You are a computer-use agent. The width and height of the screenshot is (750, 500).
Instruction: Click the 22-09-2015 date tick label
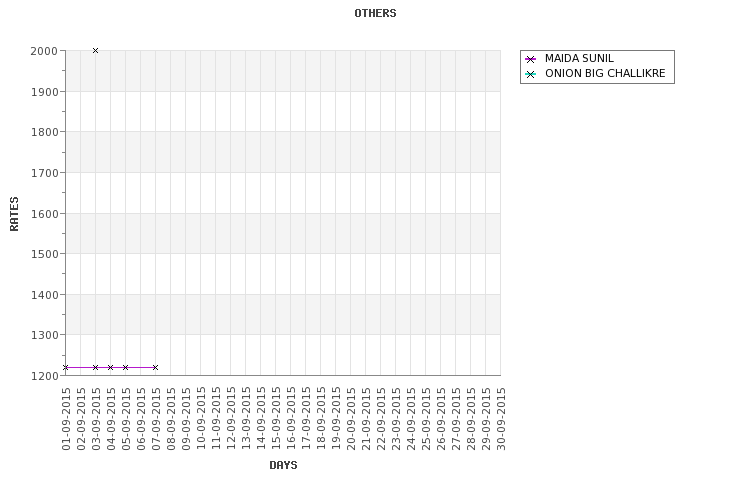point(381,418)
